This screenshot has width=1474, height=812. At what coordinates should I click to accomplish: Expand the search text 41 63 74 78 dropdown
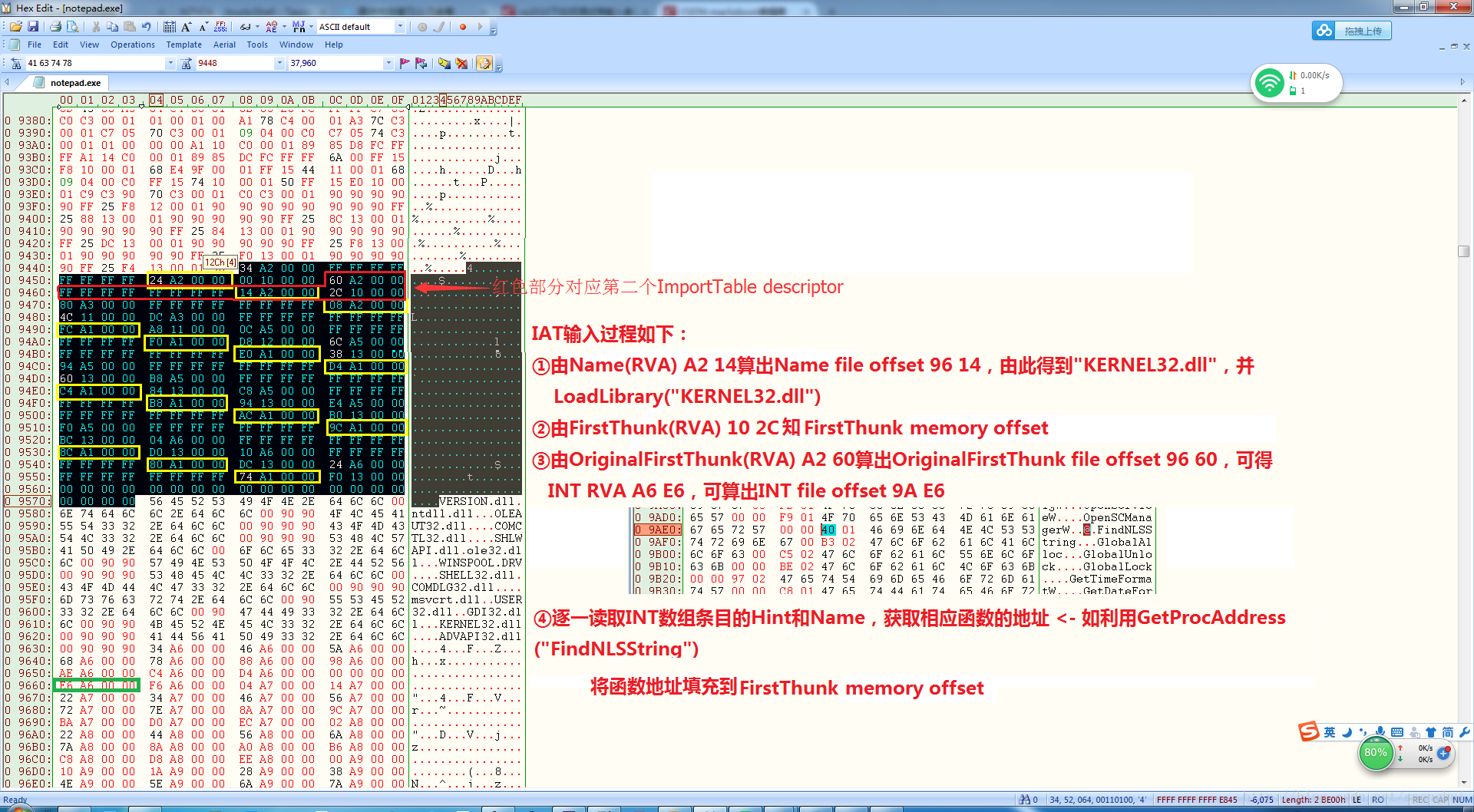pyautogui.click(x=170, y=63)
